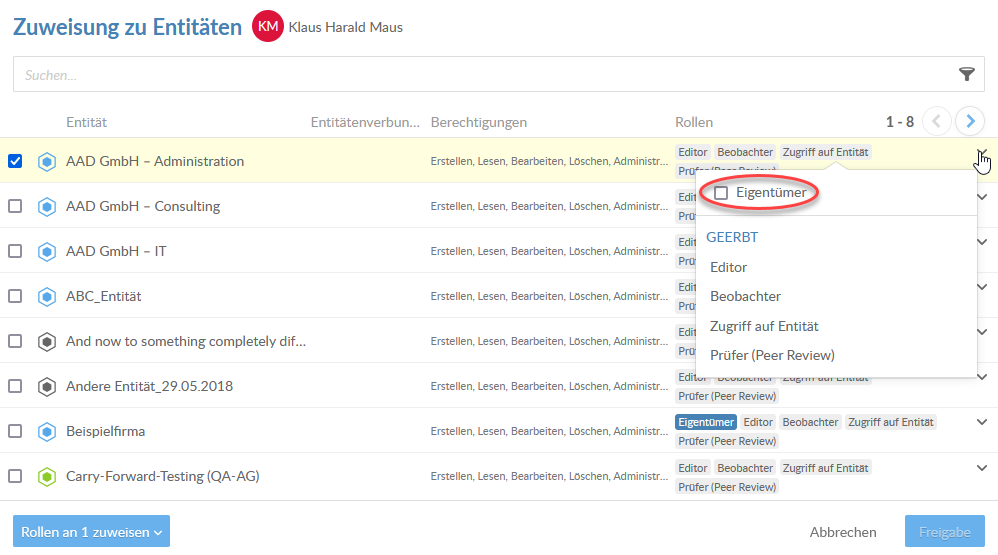The image size is (998, 555).
Task: Click the Beobachter tag on Beispielfirma row
Action: [810, 422]
